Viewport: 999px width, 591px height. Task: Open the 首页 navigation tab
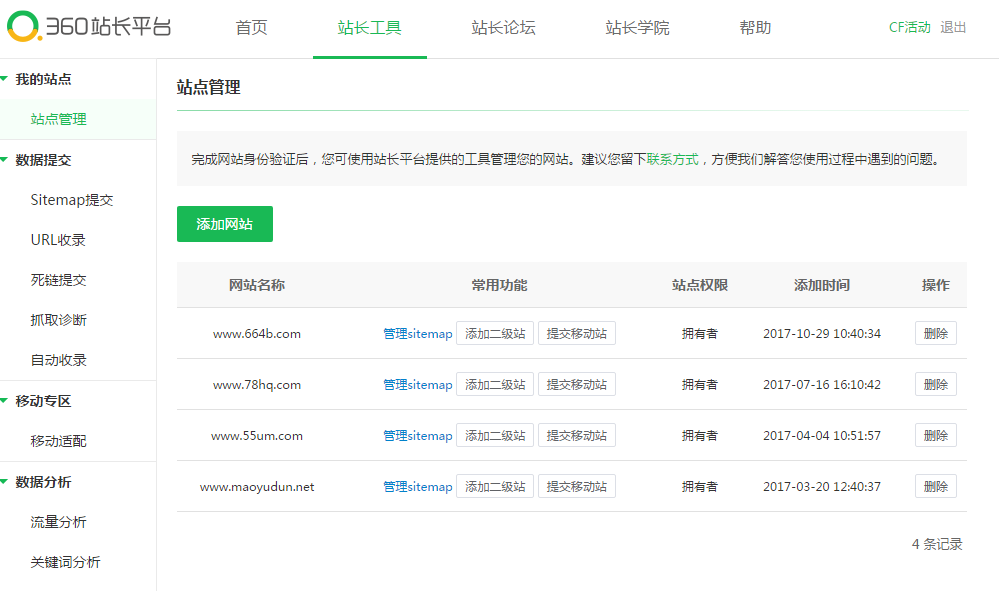[x=252, y=28]
